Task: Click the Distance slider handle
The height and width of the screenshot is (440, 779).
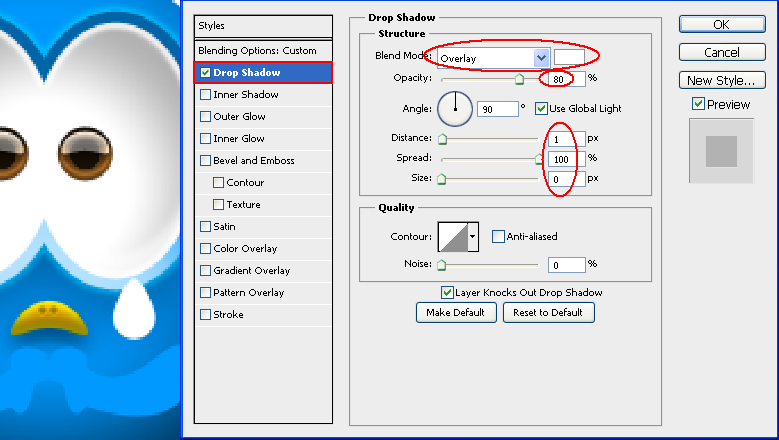Action: 442,139
